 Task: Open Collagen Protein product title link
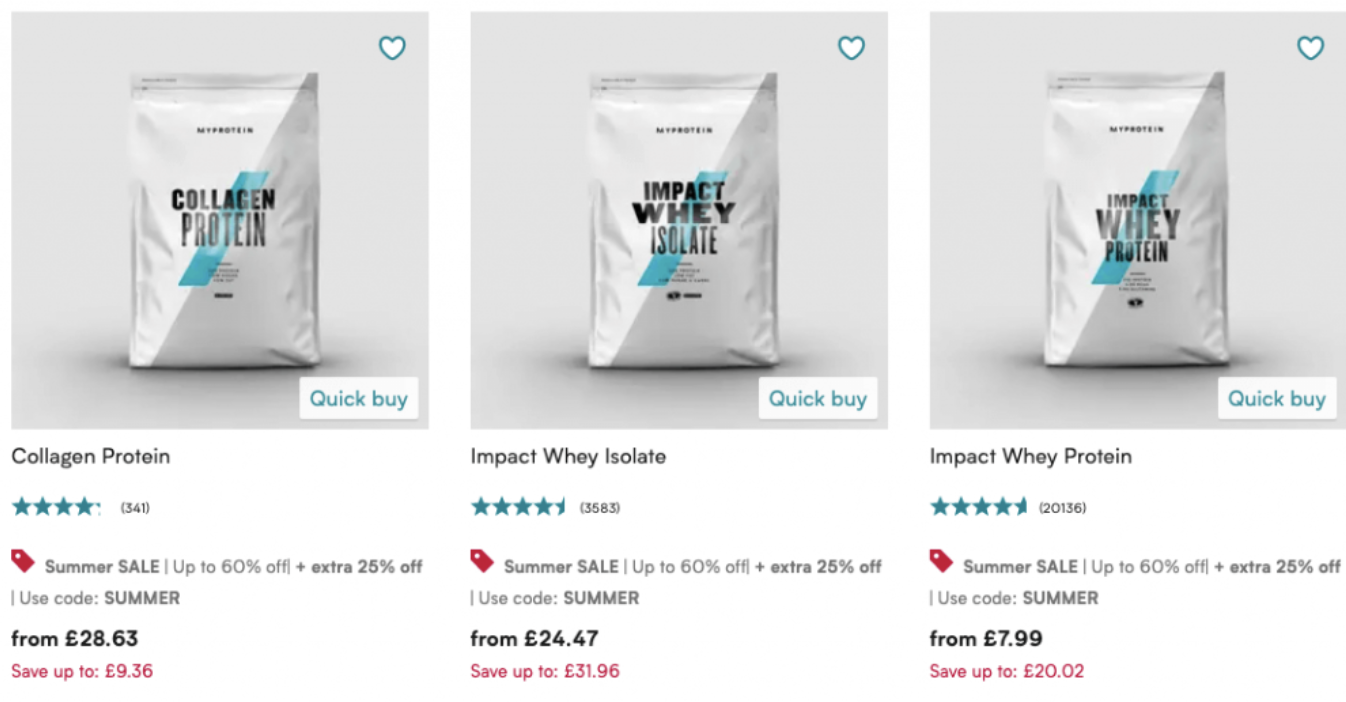91,456
